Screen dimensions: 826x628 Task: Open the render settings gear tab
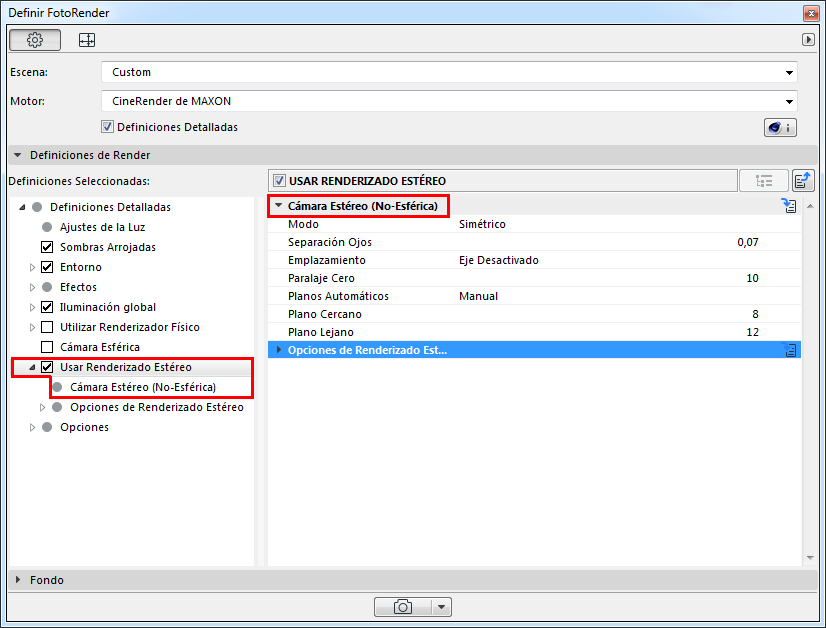(35, 40)
